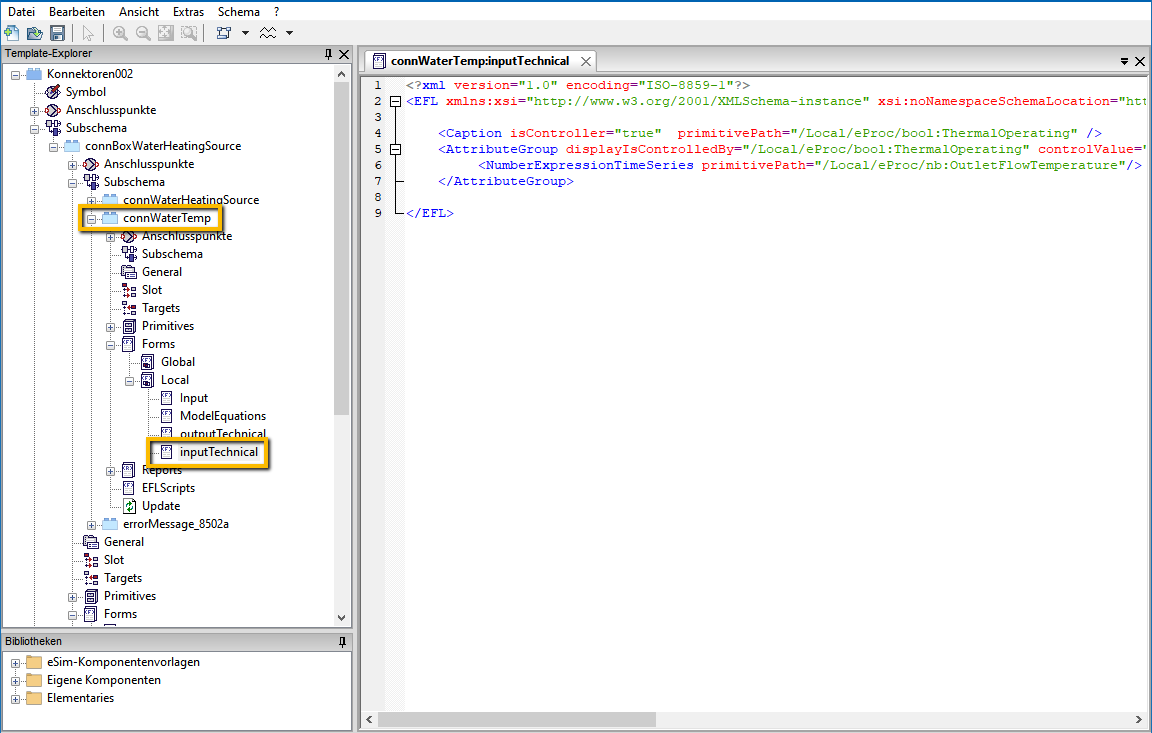
Task: Switch to the connWaterTemp:inputTechnical tab
Action: 480,61
